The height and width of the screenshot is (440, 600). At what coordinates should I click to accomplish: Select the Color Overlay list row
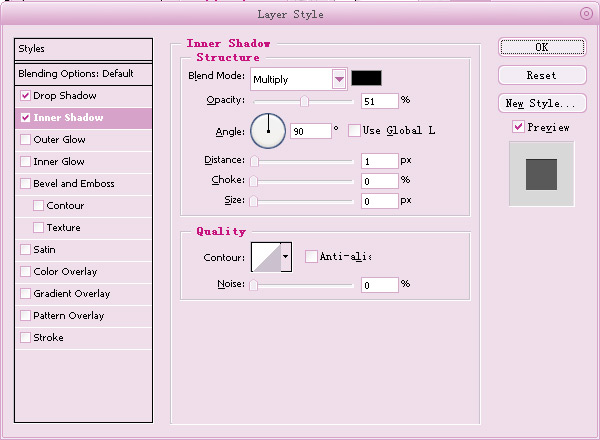[x=83, y=271]
